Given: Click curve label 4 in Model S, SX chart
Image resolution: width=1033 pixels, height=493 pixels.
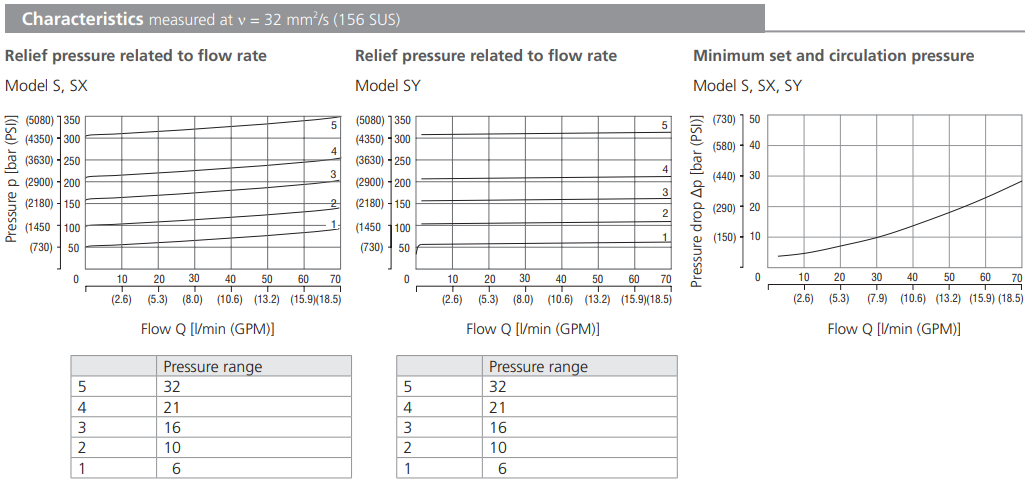Looking at the screenshot, I should (x=334, y=152).
